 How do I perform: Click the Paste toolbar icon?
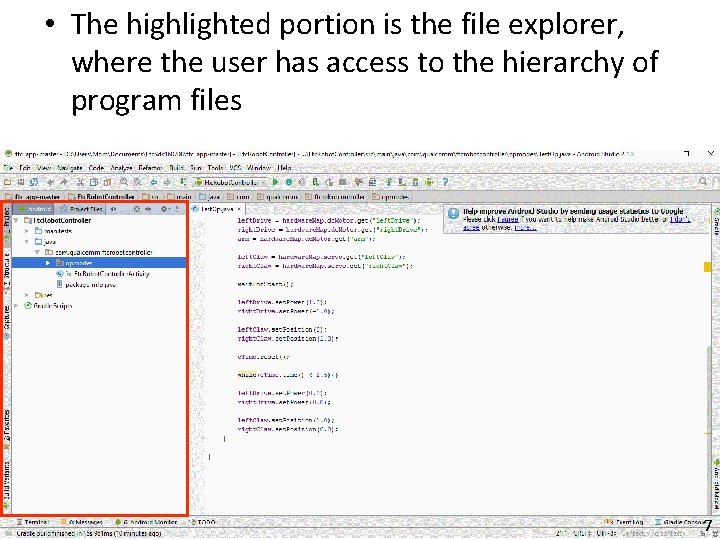(x=107, y=182)
